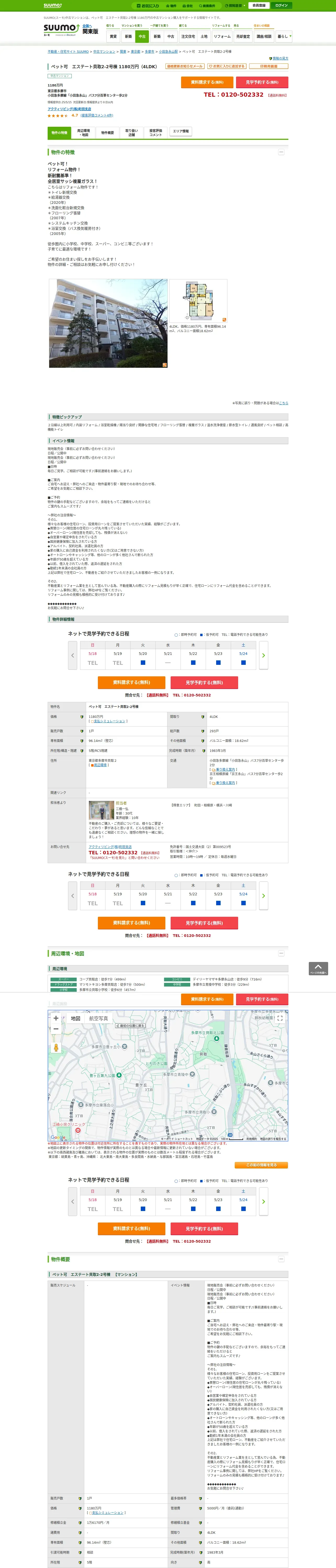Open saved 検索条件 in the top header
The width and height of the screenshot is (336, 1568).
pyautogui.click(x=207, y=5)
